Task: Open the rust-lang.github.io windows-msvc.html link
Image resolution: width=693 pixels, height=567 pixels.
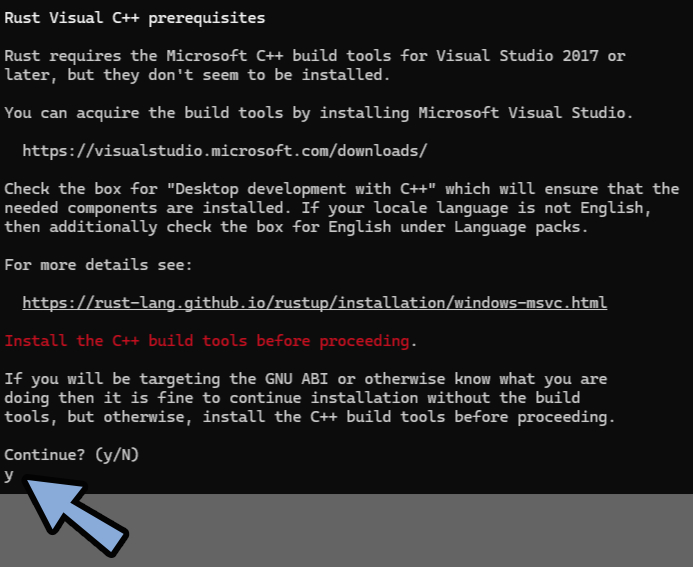Action: click(315, 303)
